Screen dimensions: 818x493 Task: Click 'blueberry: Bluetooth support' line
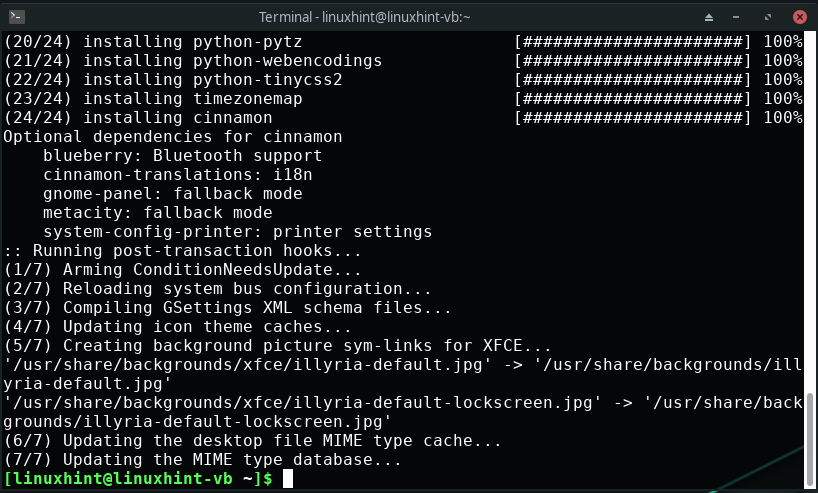[x=183, y=155]
